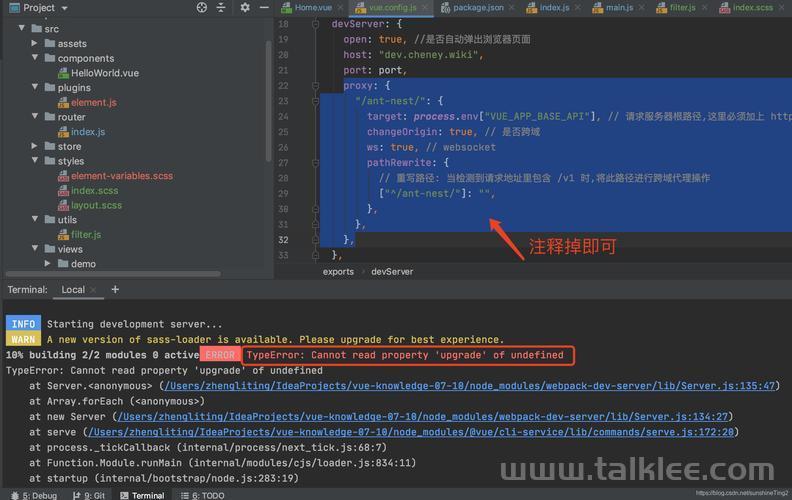The image size is (792, 500).
Task: Collapse the src folder
Action: (22, 28)
